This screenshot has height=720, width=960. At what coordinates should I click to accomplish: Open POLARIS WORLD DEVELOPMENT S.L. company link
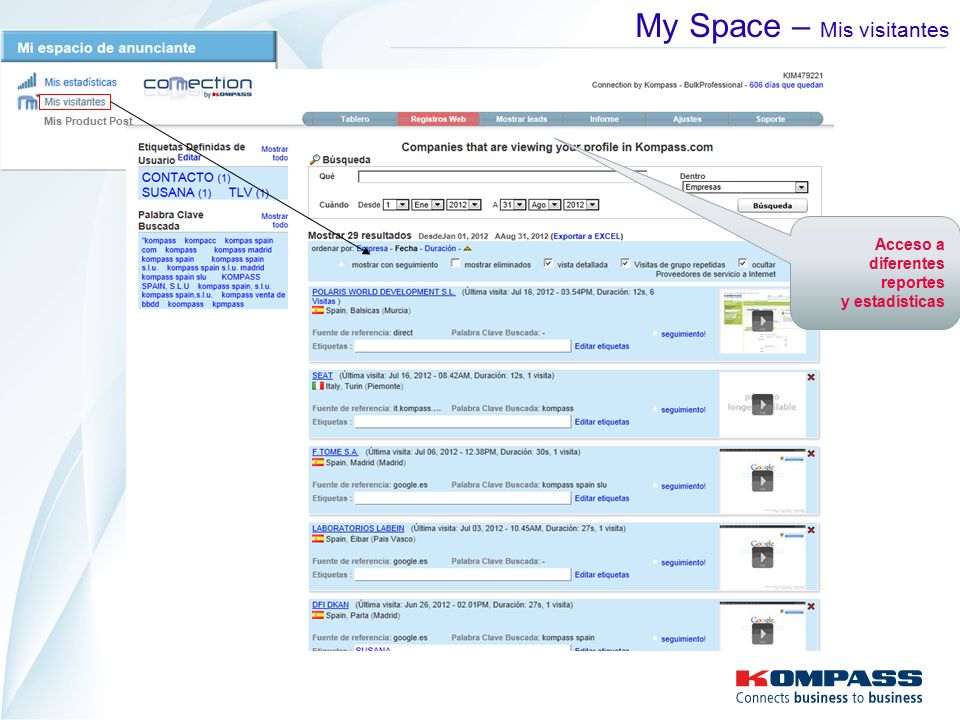[383, 292]
